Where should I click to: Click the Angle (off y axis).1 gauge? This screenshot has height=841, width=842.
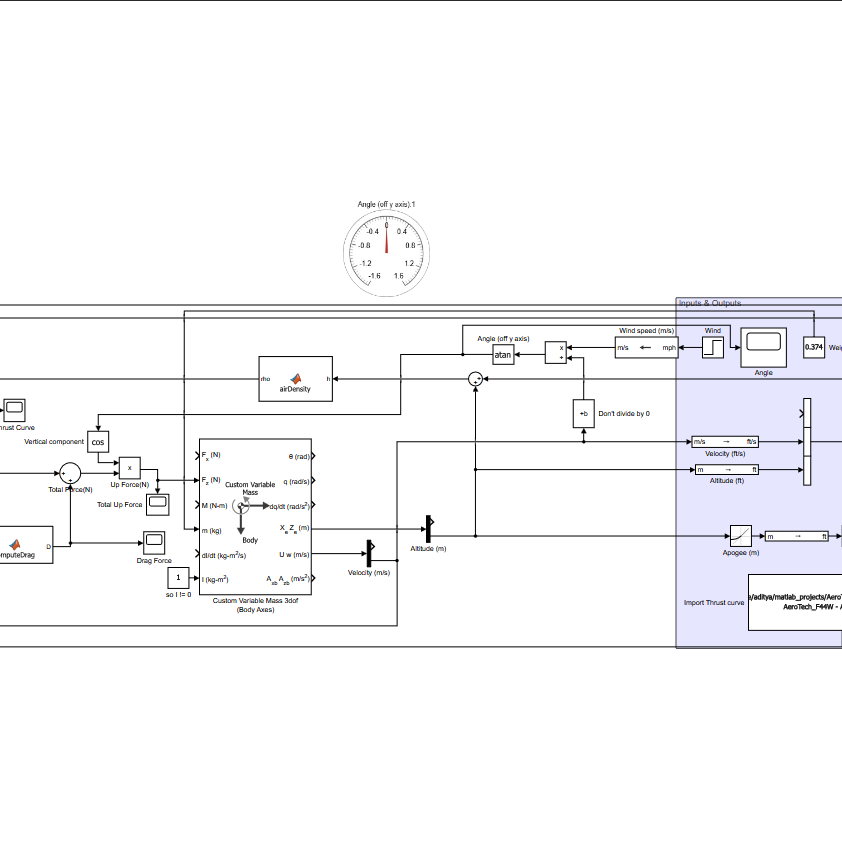[x=386, y=253]
